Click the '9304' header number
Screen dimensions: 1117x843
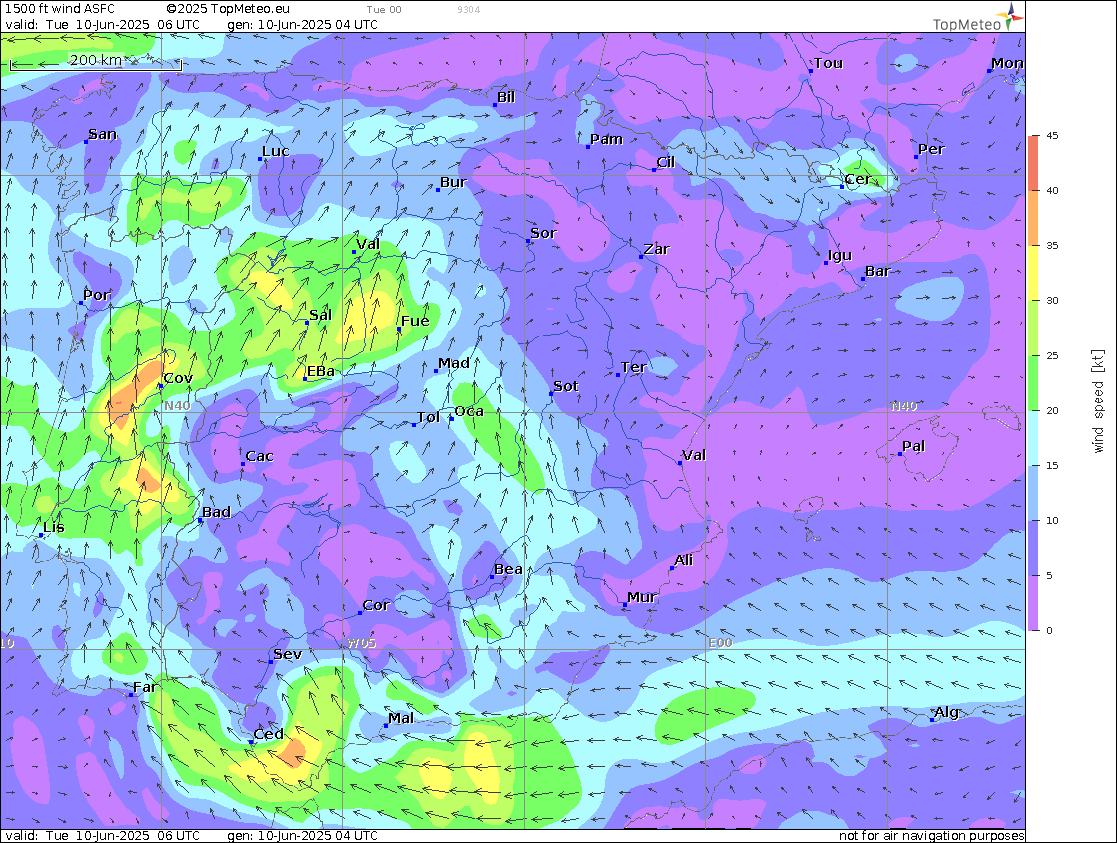point(469,10)
